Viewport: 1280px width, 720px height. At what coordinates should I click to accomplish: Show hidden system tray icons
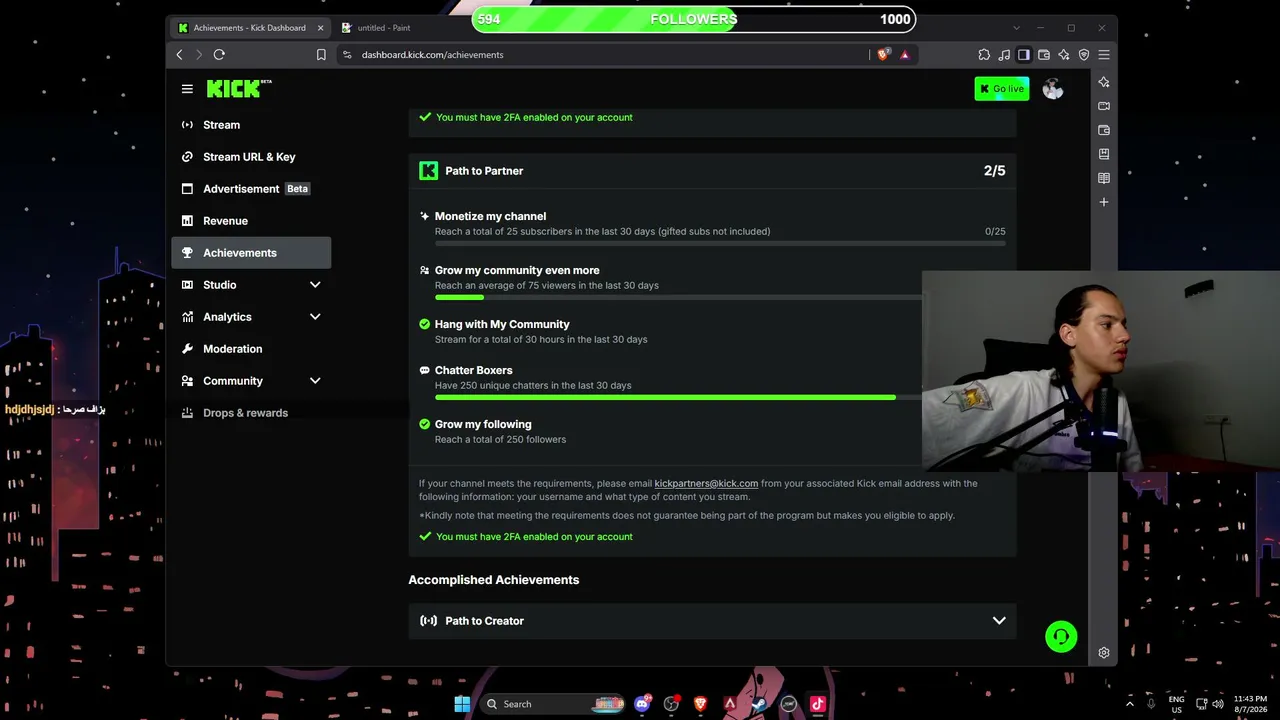pos(1130,704)
